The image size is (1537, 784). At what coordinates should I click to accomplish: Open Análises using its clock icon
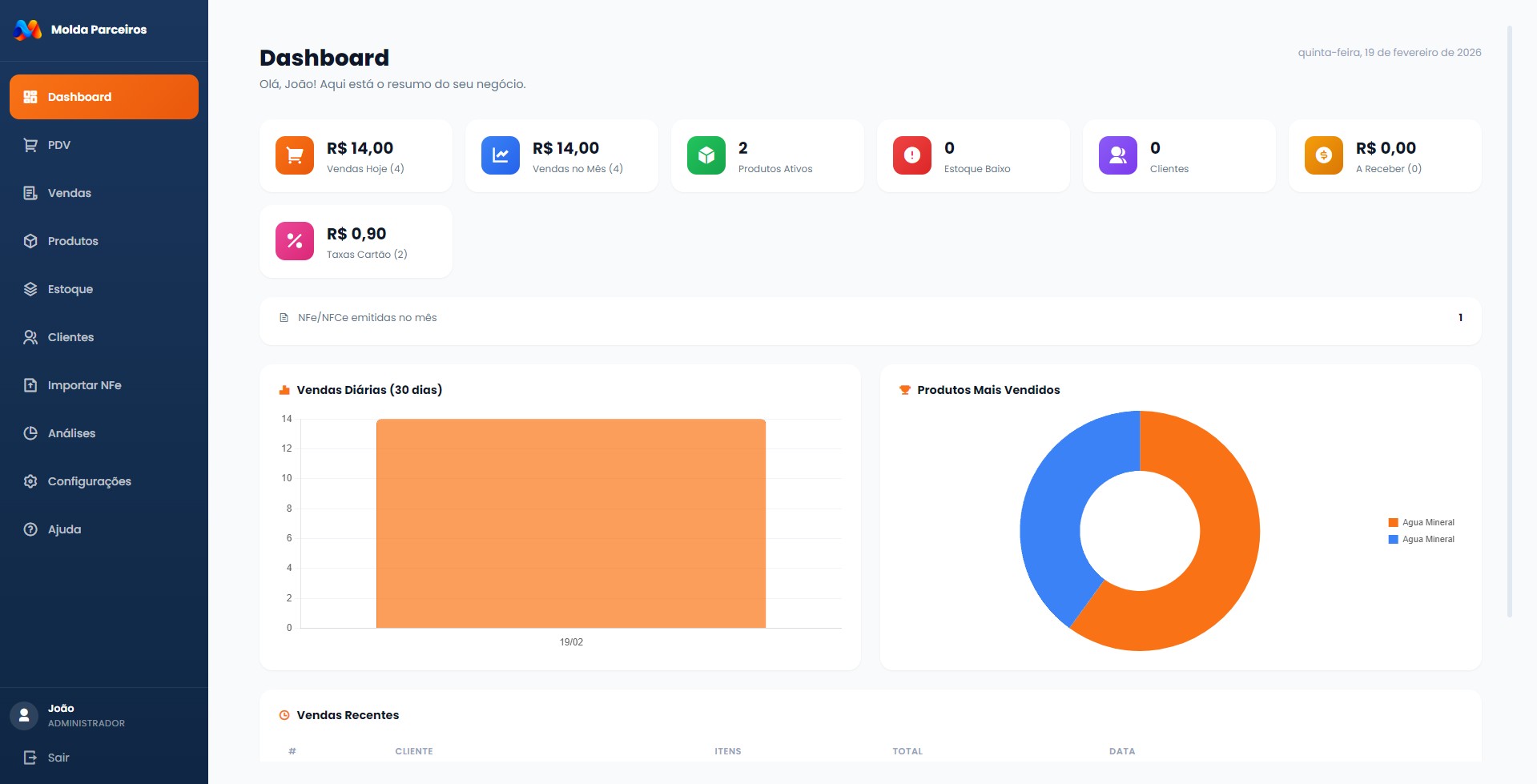(30, 433)
